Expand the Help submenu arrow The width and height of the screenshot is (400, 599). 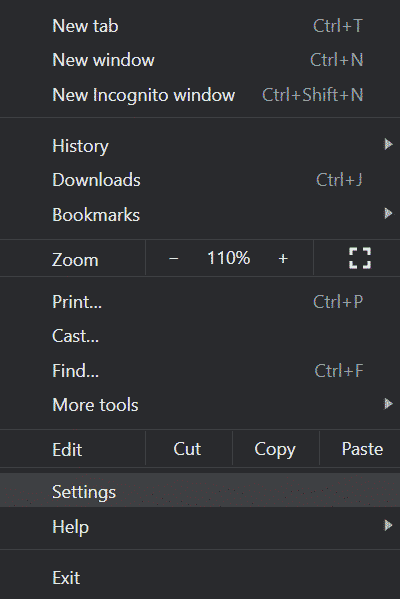[388, 525]
